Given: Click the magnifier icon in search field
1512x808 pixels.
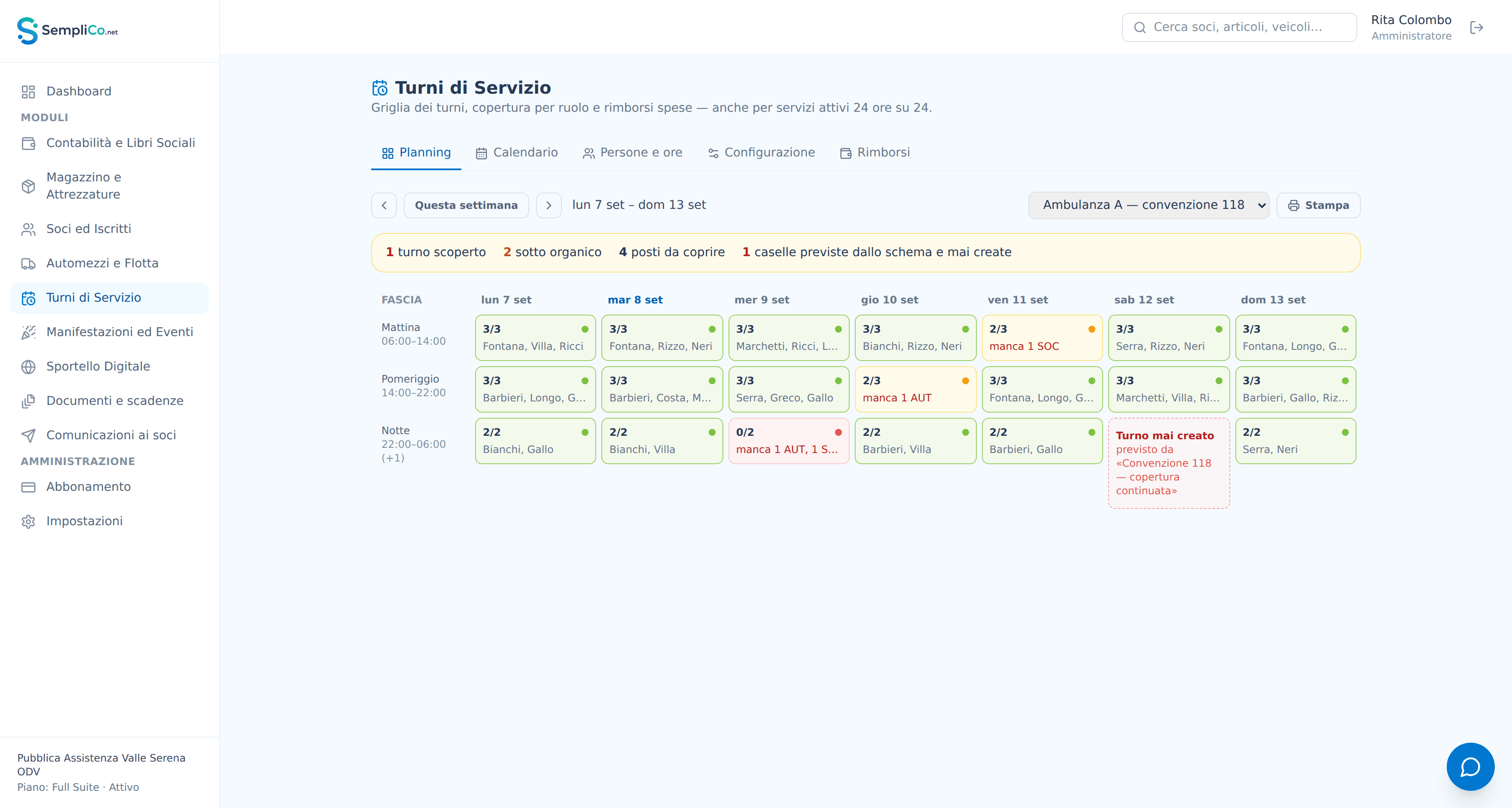Looking at the screenshot, I should [1139, 28].
